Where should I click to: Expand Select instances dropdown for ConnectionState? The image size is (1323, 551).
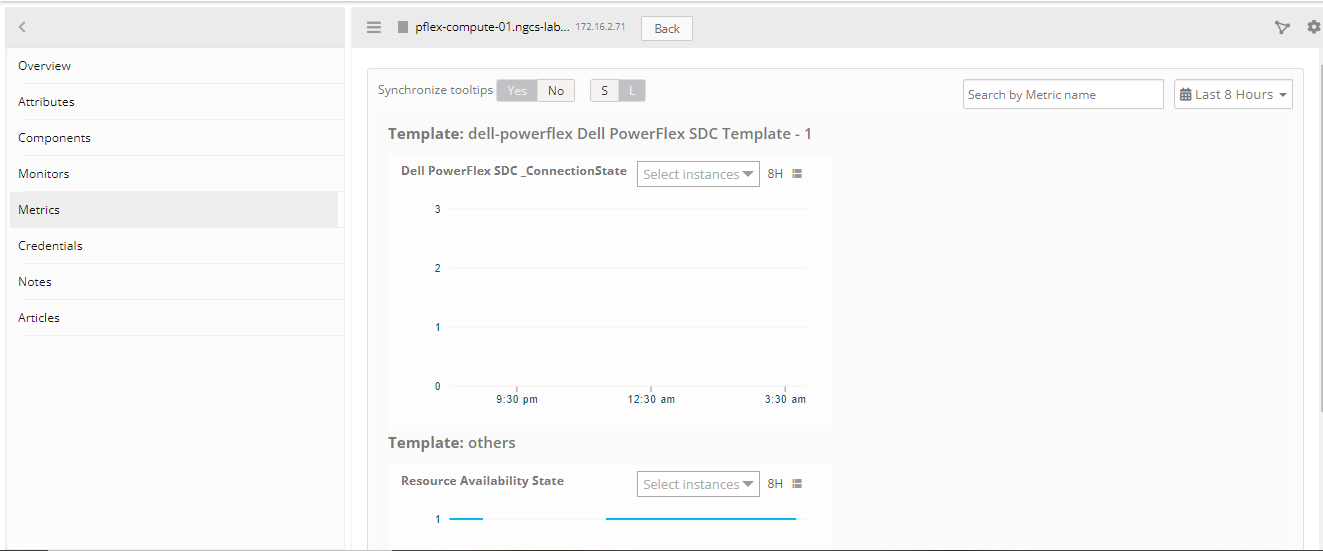[x=698, y=174]
